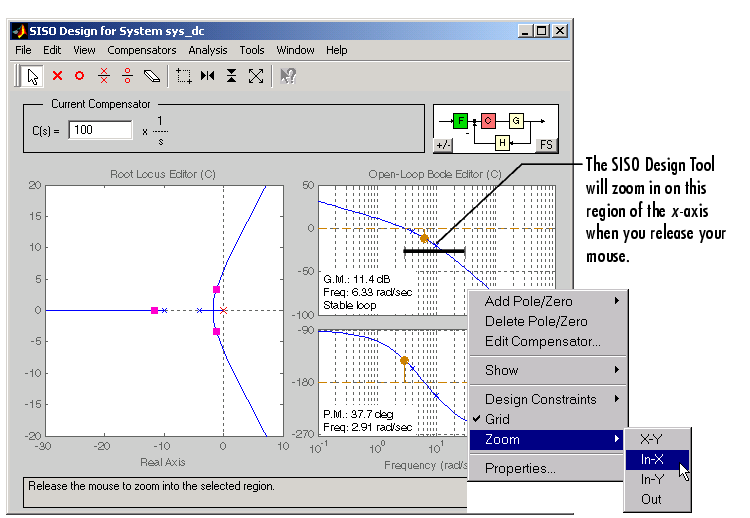Viewport: 750px width, 518px height.
Task: Click upper pink closed-loop pole square
Action: (x=216, y=290)
